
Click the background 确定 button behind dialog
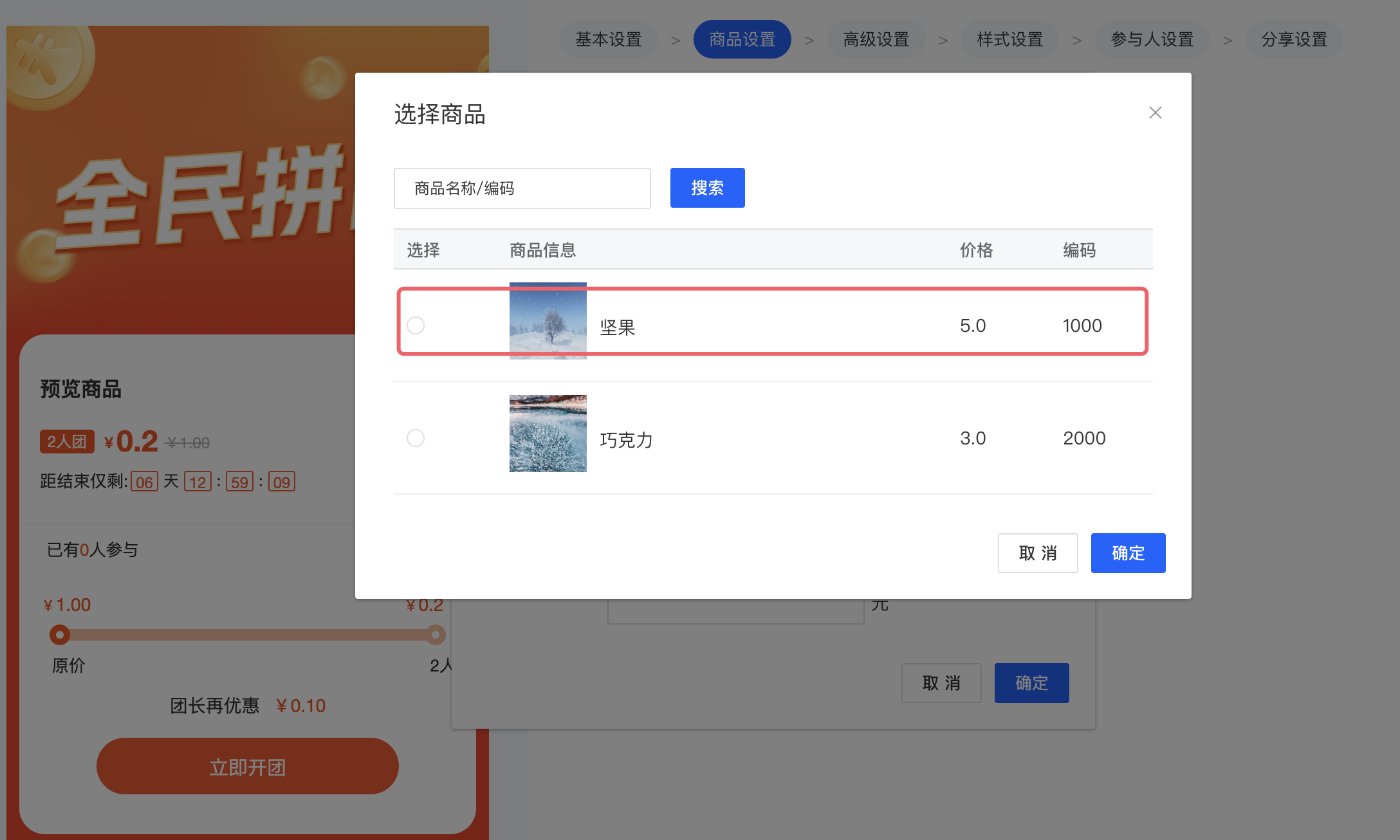[x=1031, y=683]
